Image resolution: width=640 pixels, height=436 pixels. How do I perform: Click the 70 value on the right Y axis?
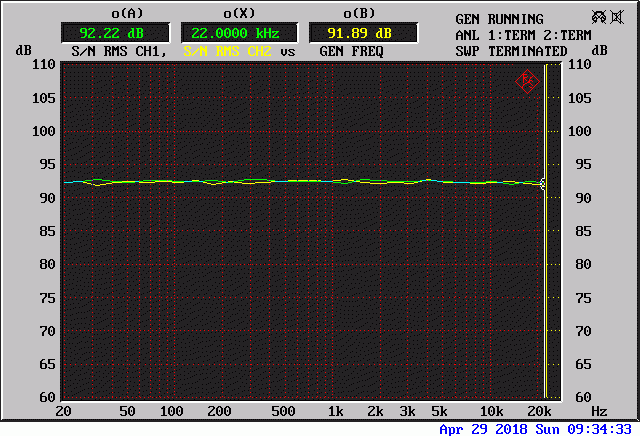(583, 331)
